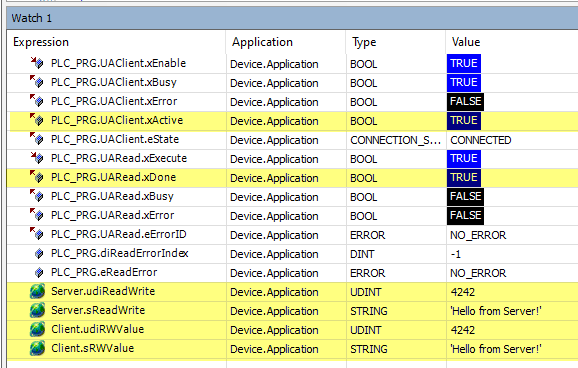The height and width of the screenshot is (368, 578).
Task: Toggle the FALSE value of UAClient.xError
Action: click(x=465, y=101)
